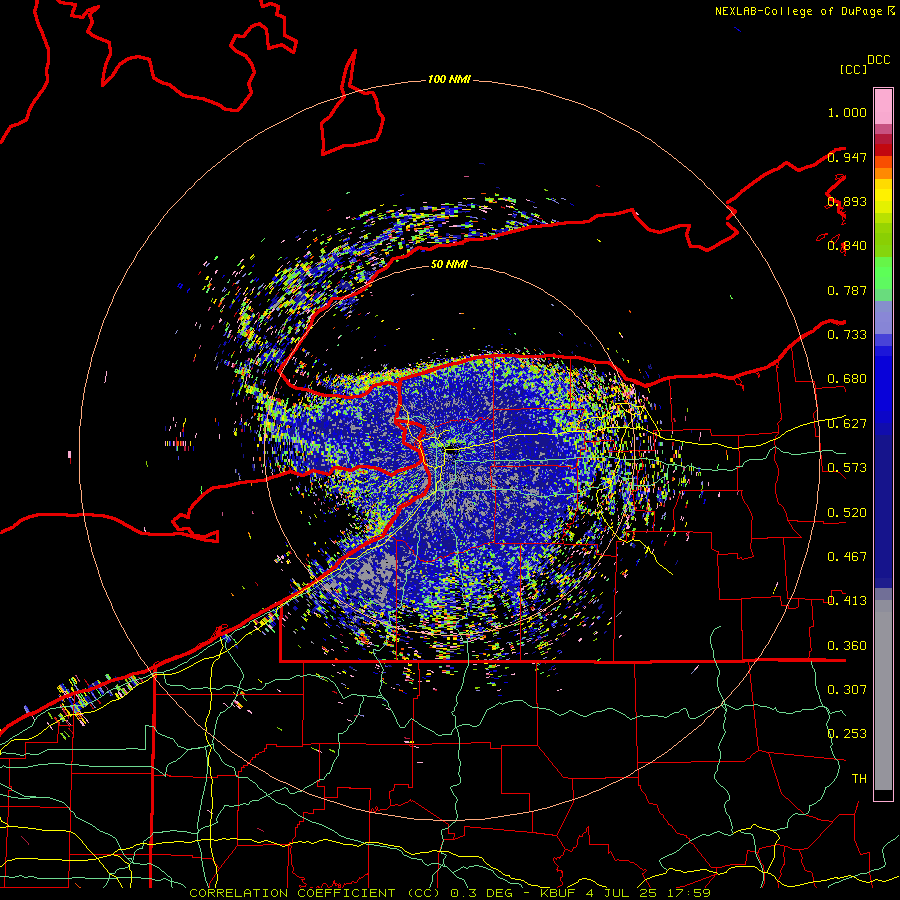Image resolution: width=900 pixels, height=900 pixels.
Task: Click the 50 NMI range ring label
Action: (x=449, y=264)
